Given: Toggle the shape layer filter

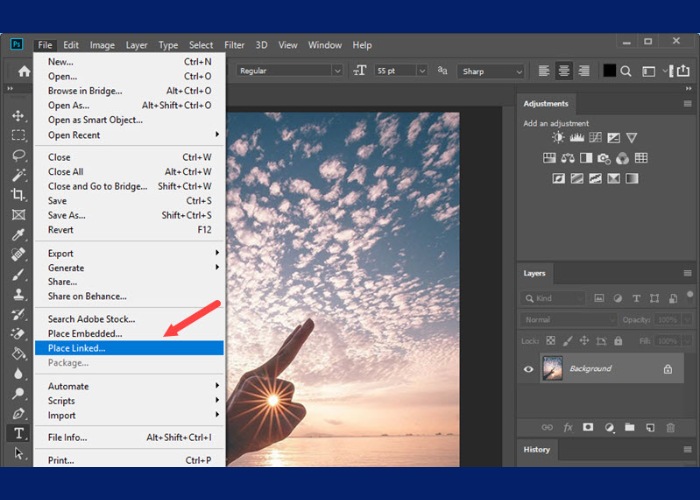Looking at the screenshot, I should click(x=654, y=298).
